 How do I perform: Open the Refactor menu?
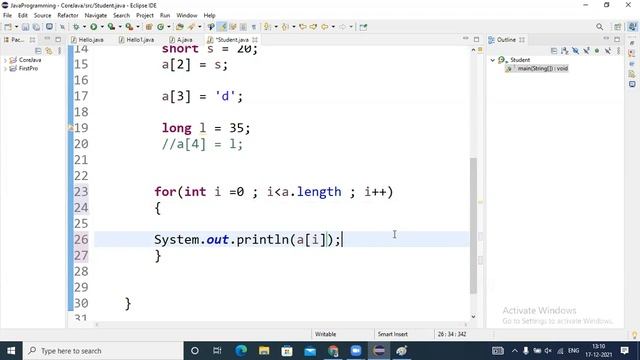[68, 16]
